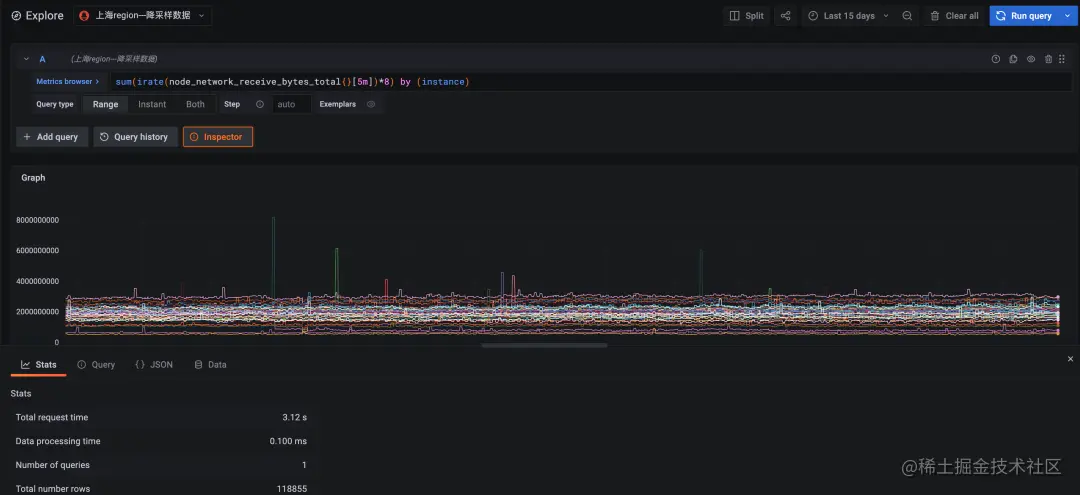Collapse query row A
The width and height of the screenshot is (1080, 495).
[26, 59]
